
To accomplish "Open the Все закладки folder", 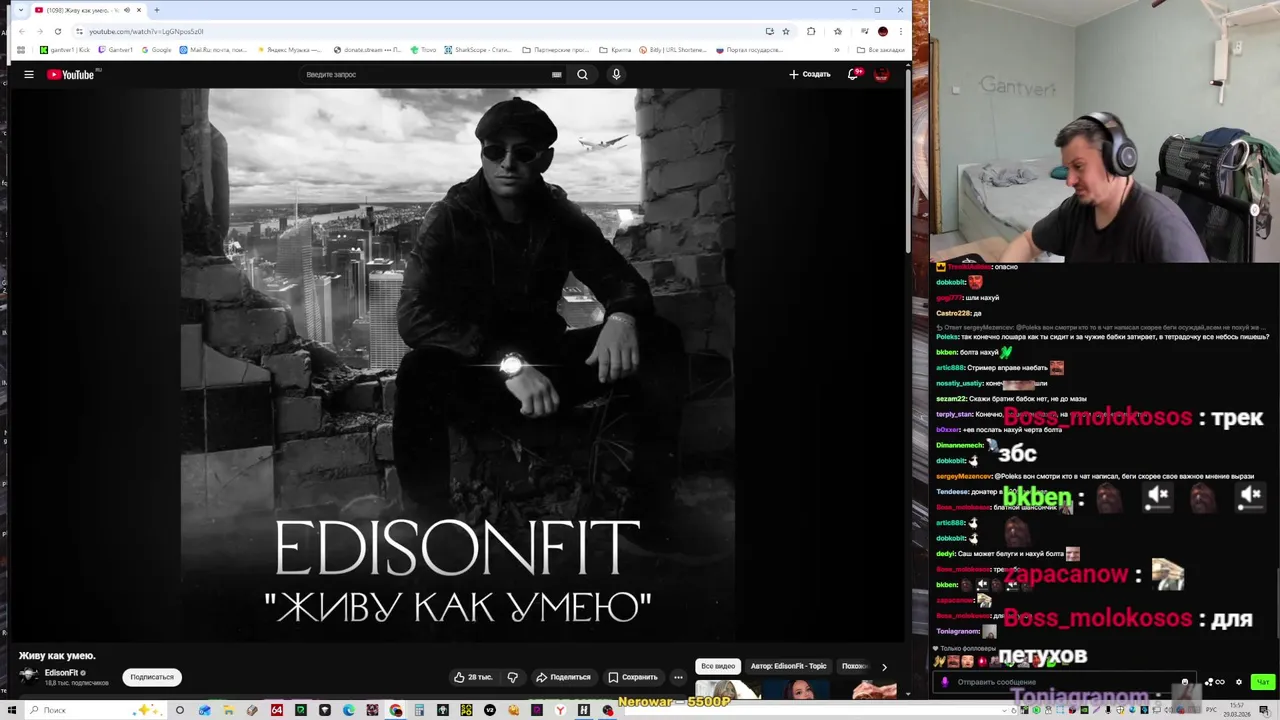I will pyautogui.click(x=881, y=50).
